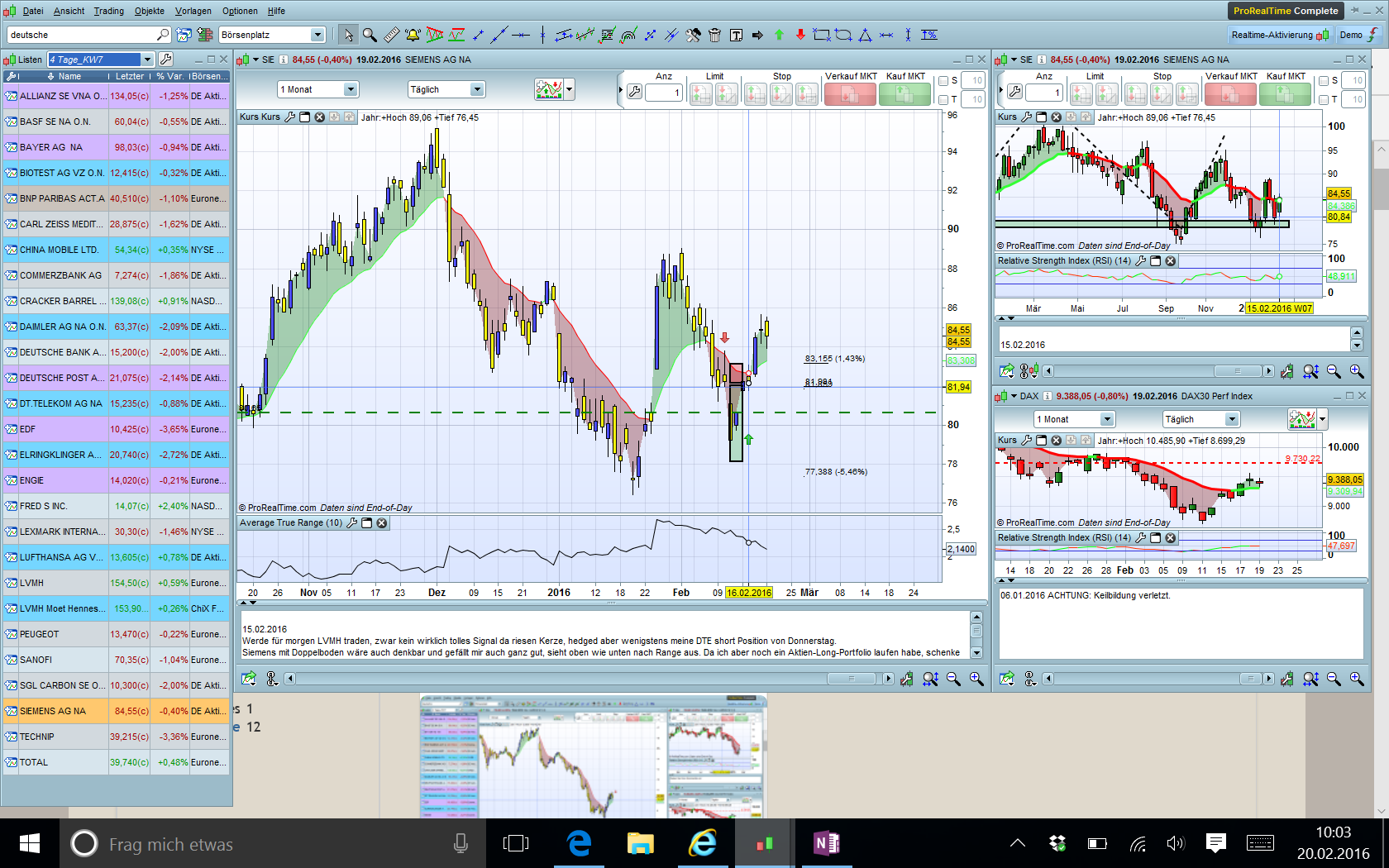
Task: Click the Kauf MKT button in main chart
Action: pos(905,94)
